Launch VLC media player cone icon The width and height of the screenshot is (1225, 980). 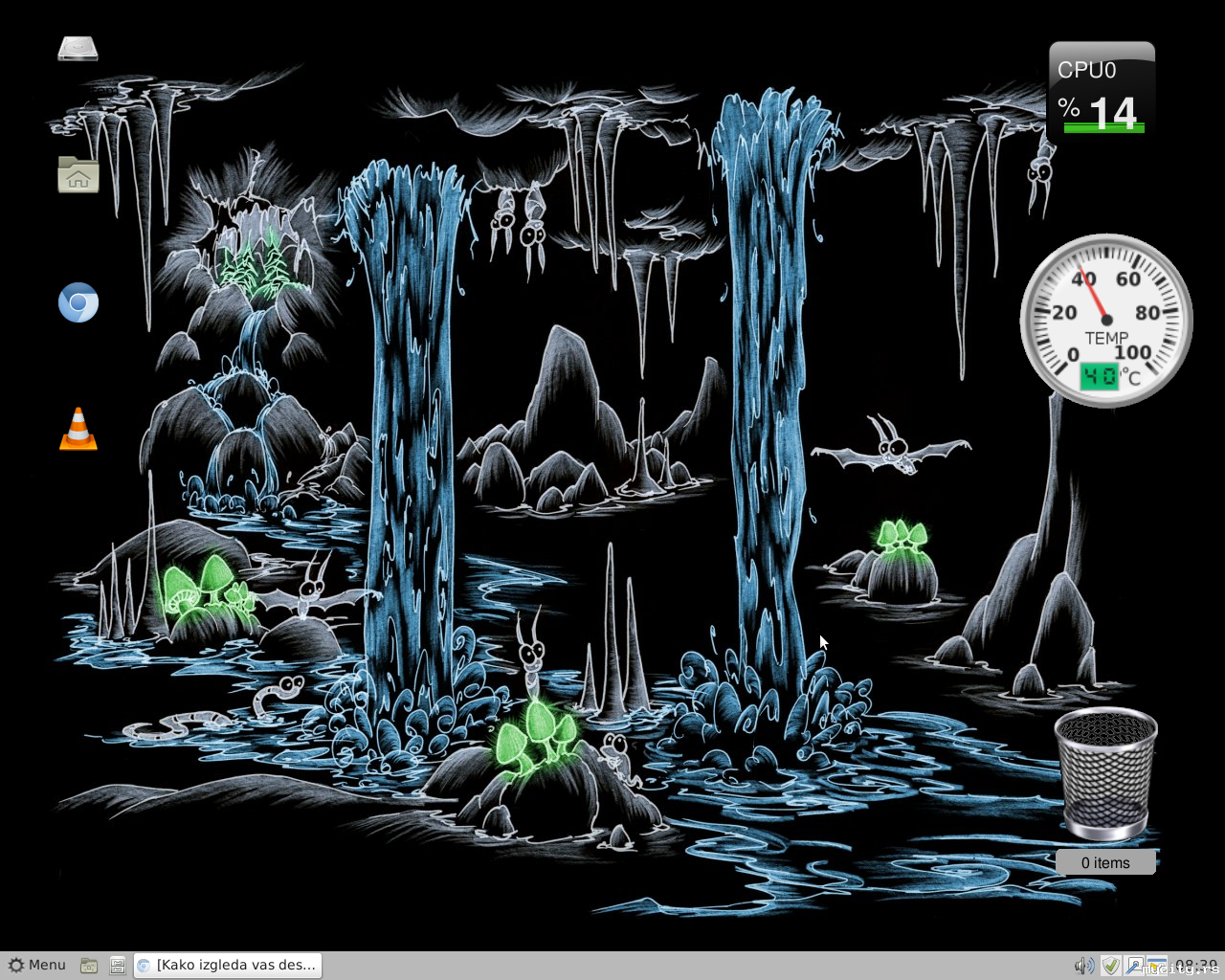coord(78,428)
